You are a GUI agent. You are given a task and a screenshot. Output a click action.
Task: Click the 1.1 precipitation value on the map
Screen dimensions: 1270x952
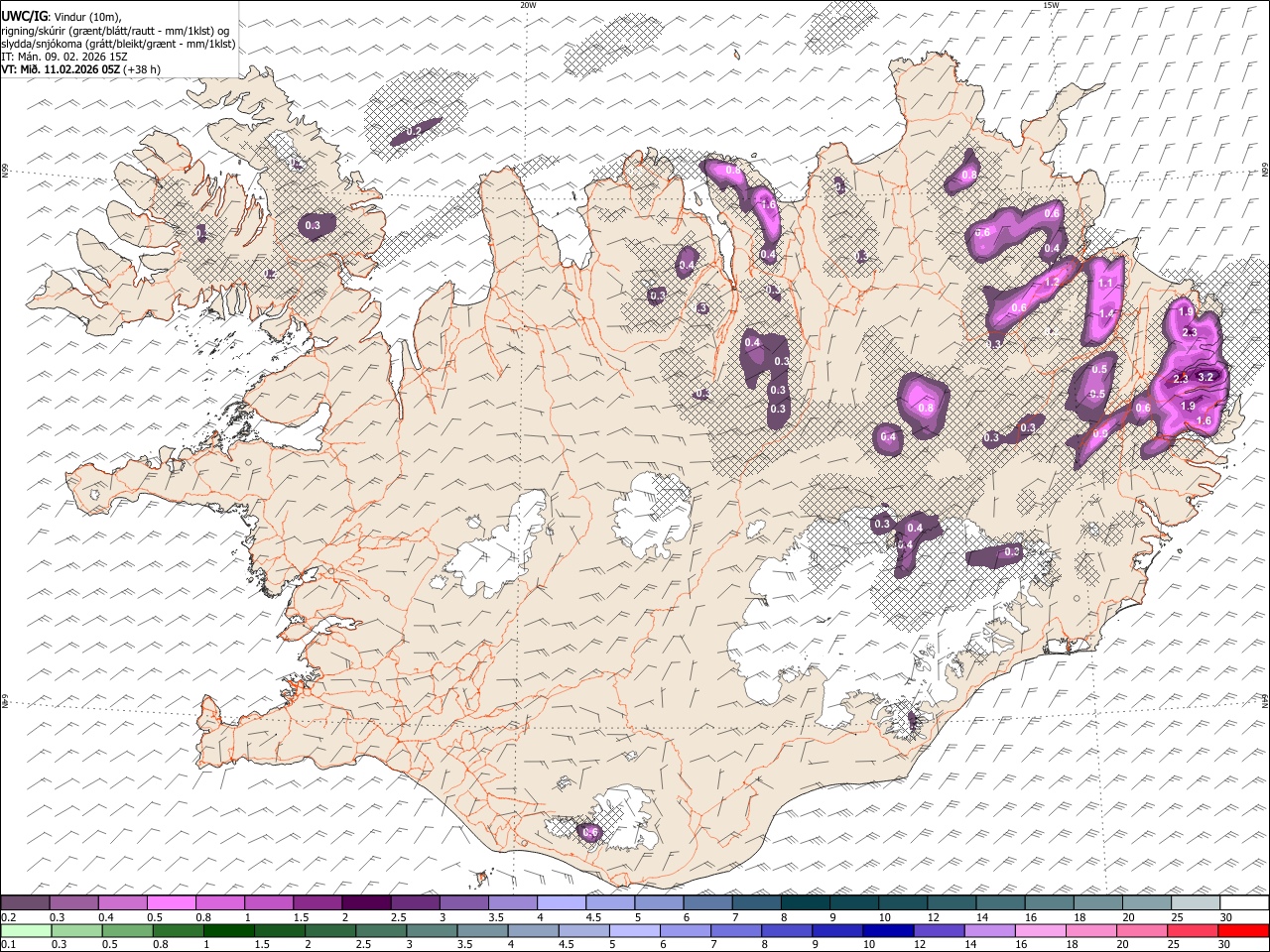point(1106,283)
